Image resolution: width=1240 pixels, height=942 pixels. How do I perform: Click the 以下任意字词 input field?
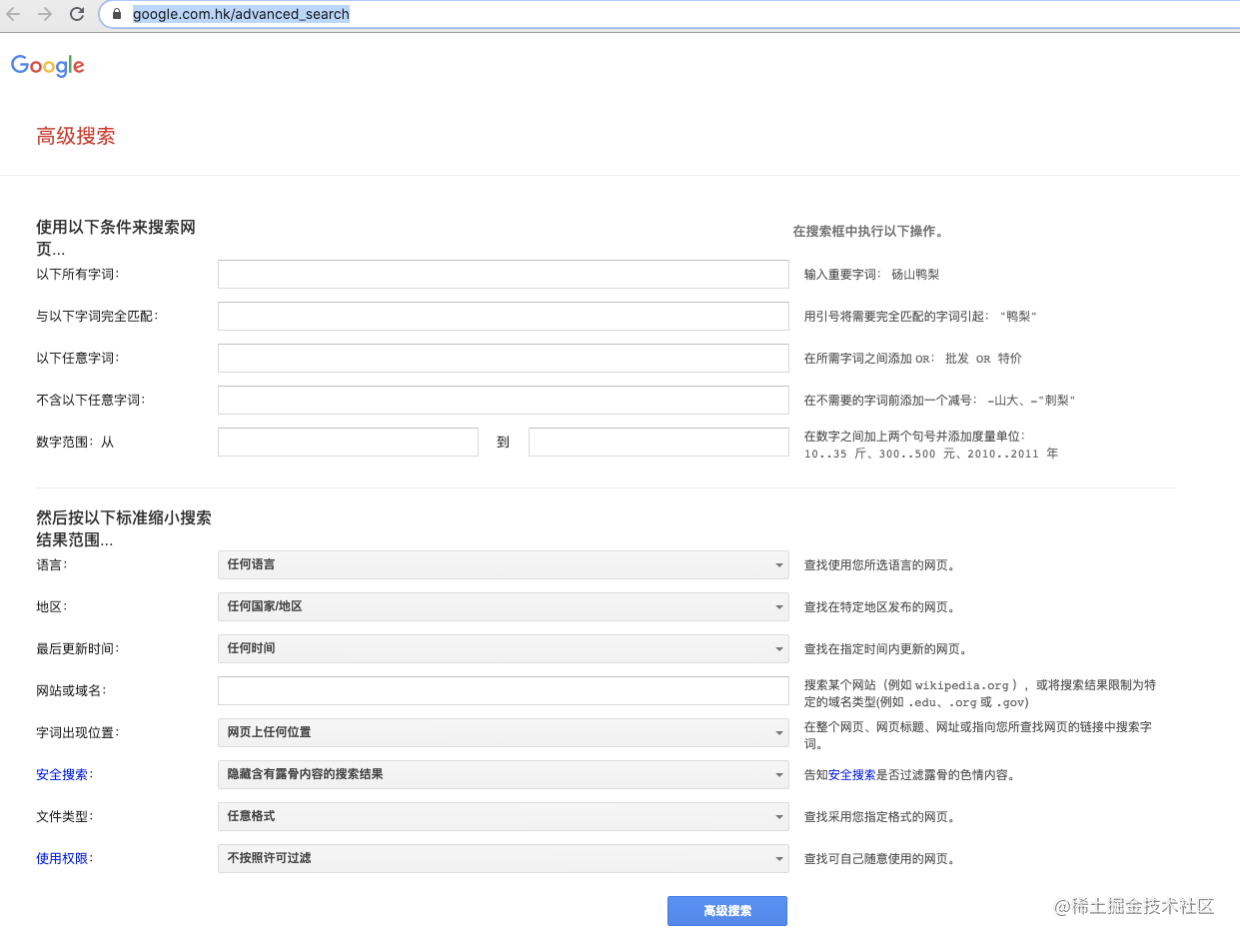pos(503,358)
